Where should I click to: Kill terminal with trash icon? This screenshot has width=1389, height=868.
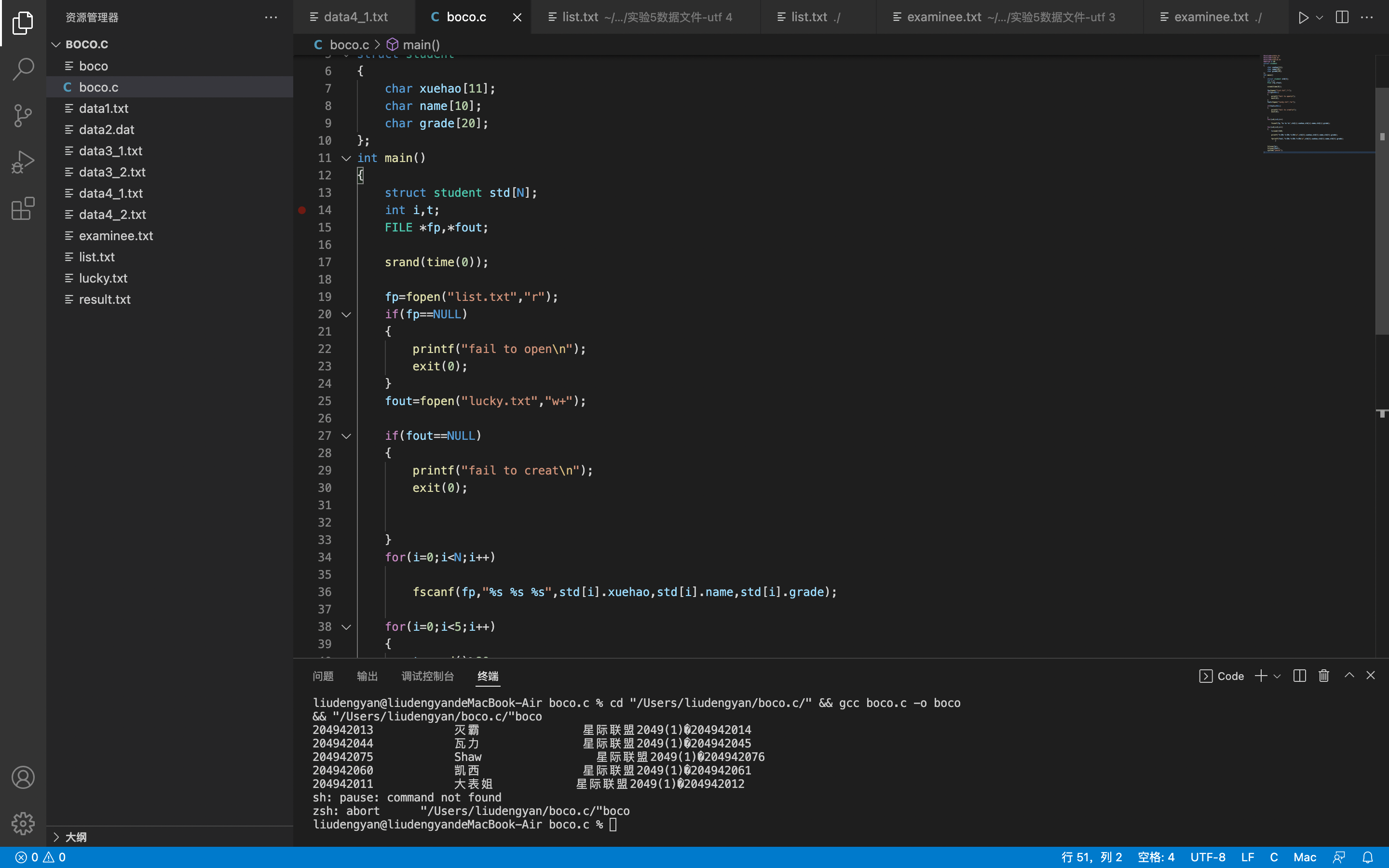click(x=1323, y=676)
